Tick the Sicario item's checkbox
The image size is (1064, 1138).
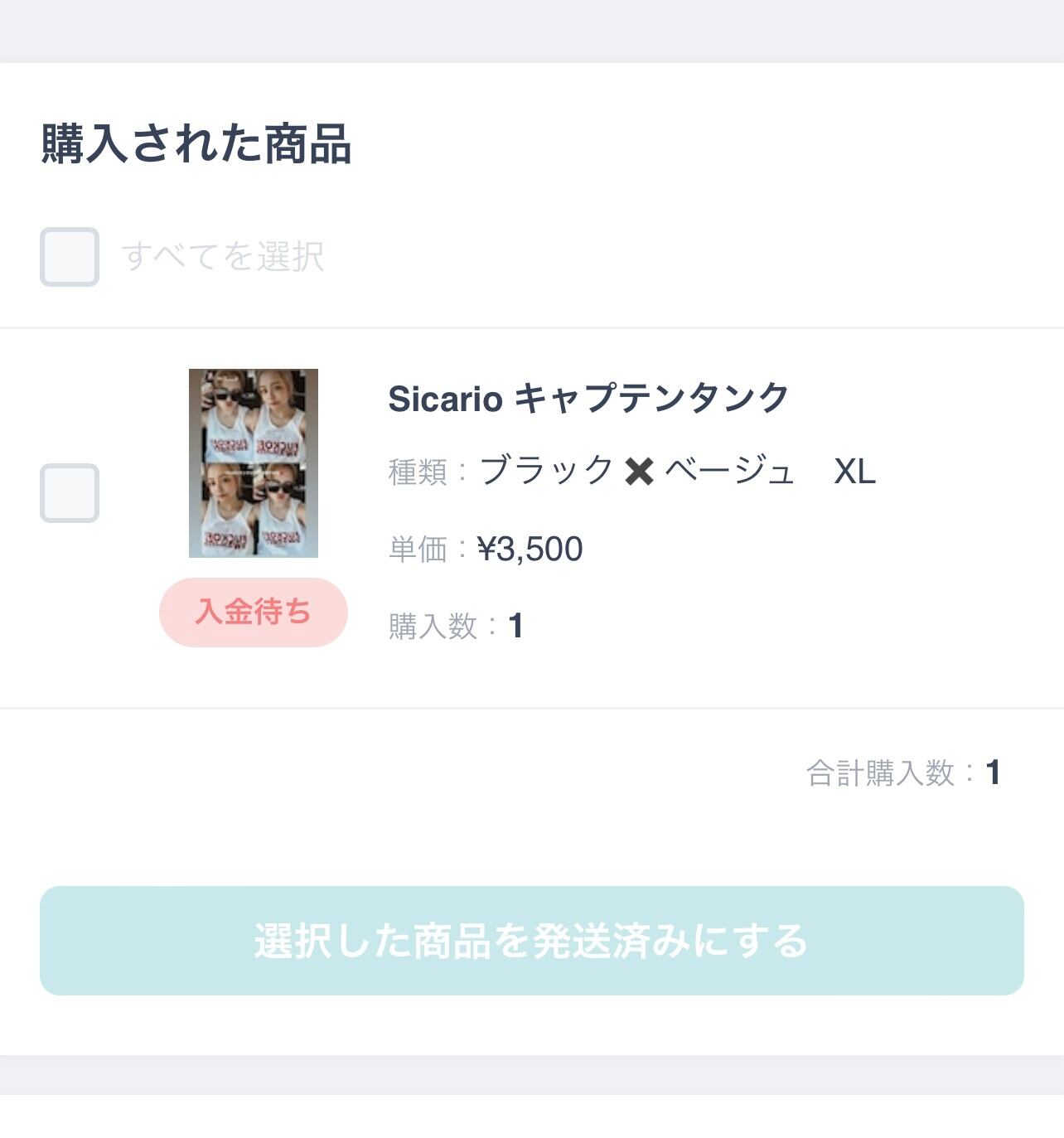(x=70, y=493)
